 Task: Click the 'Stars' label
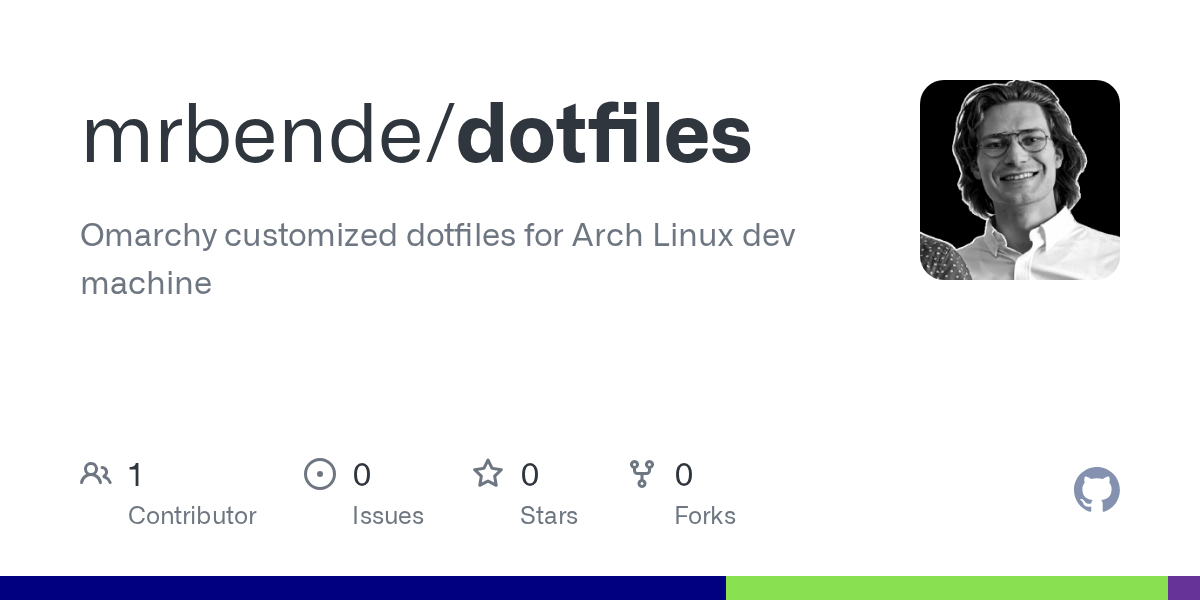(549, 516)
